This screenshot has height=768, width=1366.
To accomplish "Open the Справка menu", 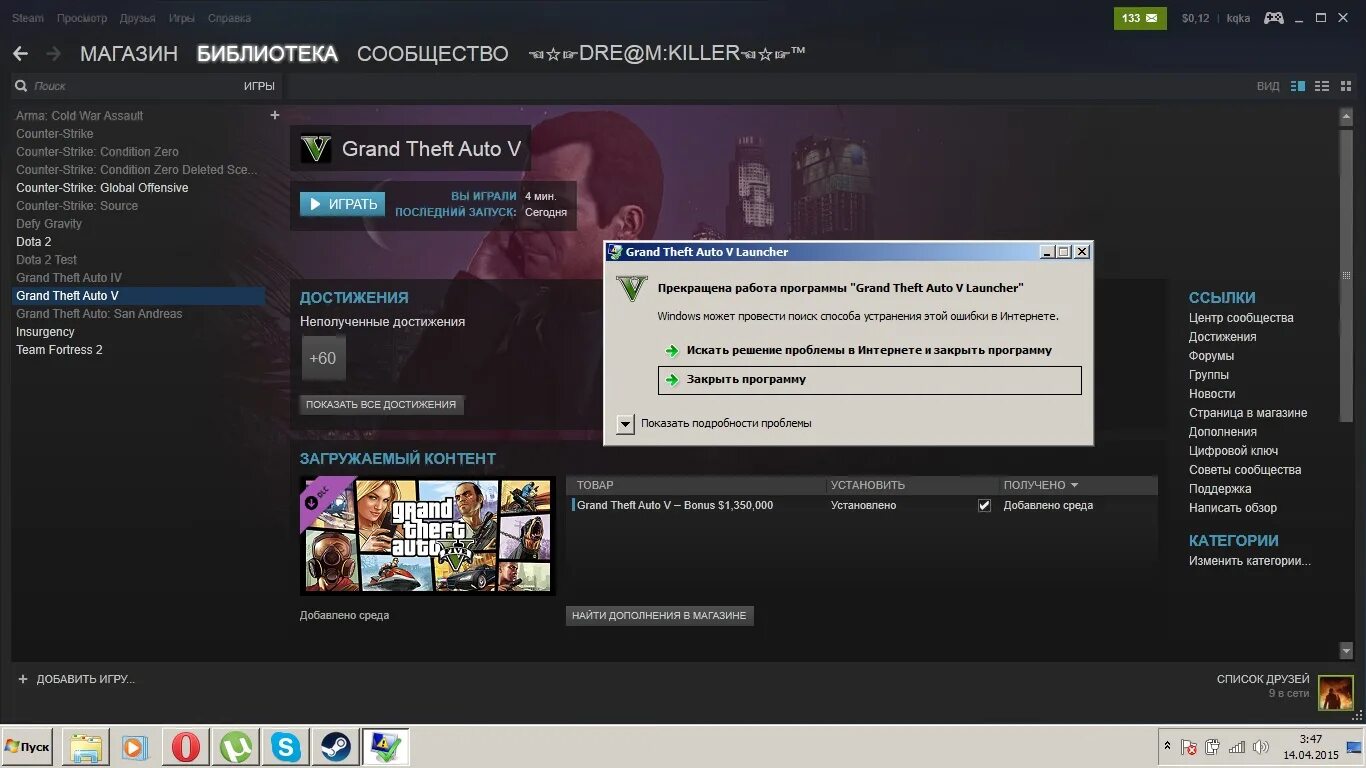I will [229, 18].
